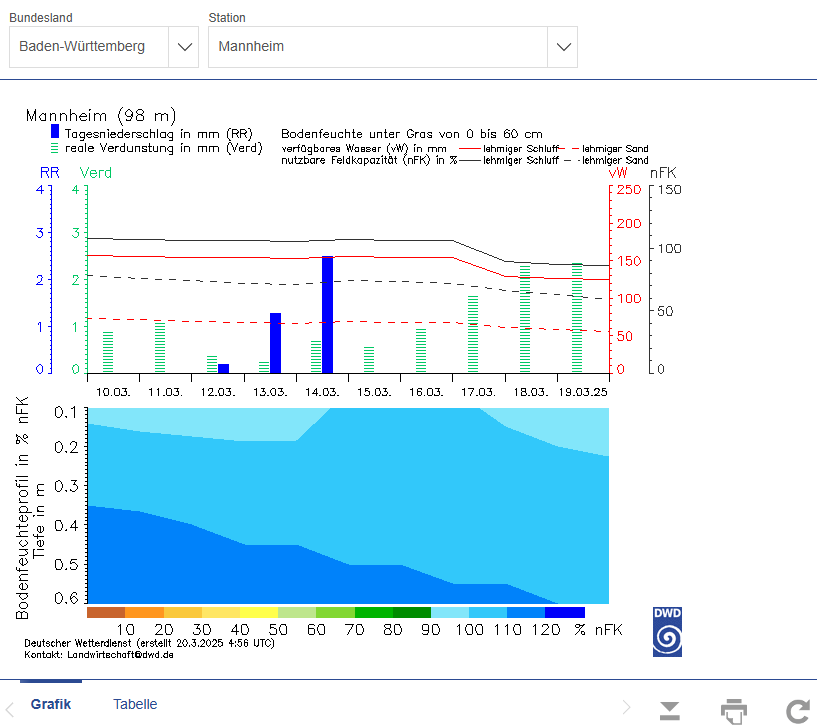The image size is (817, 727).
Task: Click the blue precipitation bar at 13.03.
Action: [x=275, y=342]
